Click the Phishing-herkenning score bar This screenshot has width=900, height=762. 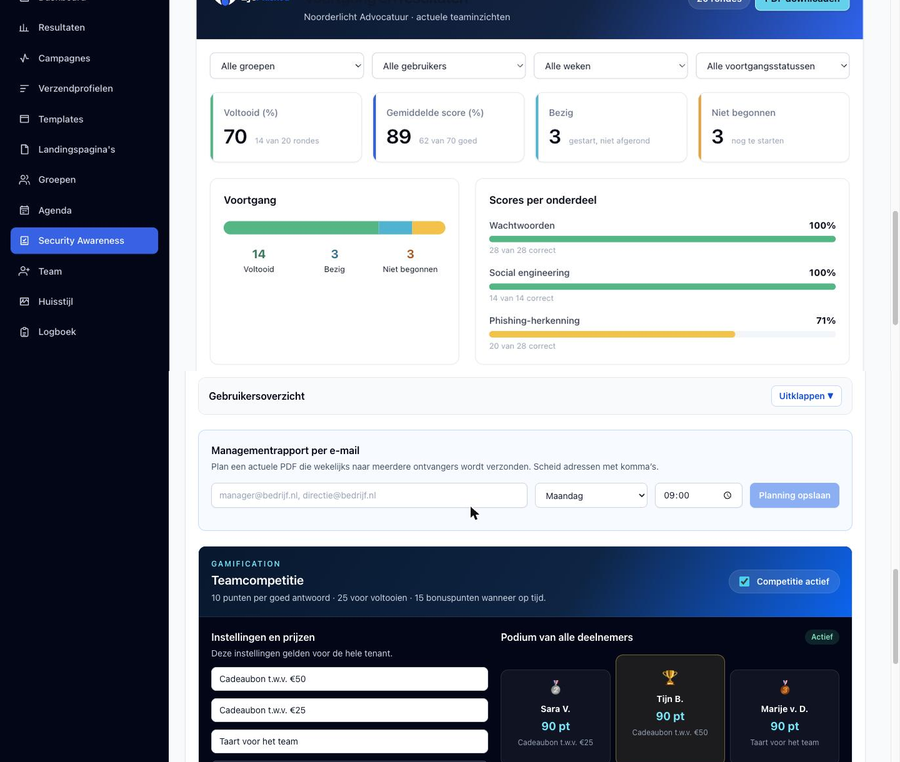(x=662, y=334)
